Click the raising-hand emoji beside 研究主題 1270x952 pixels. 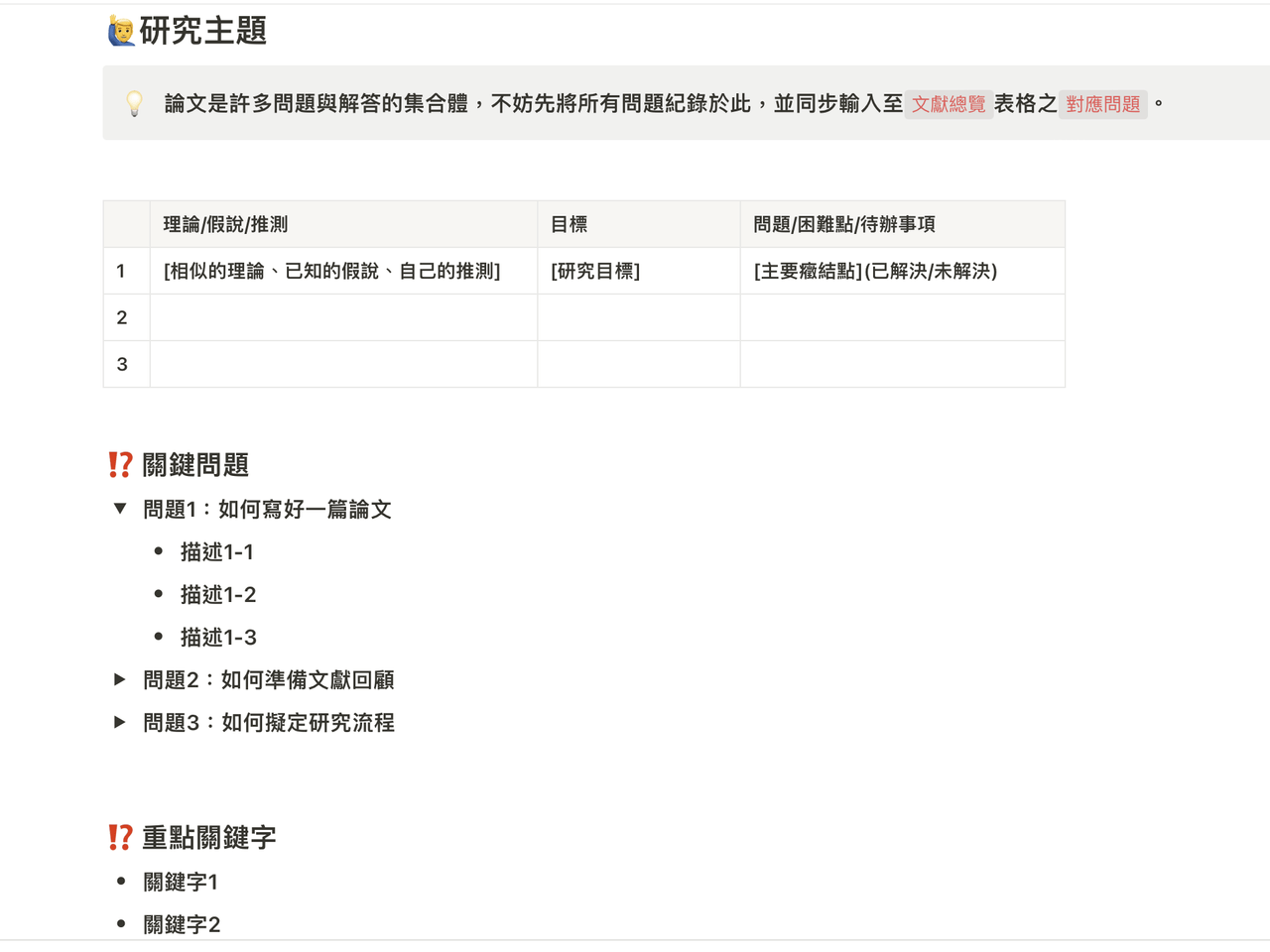coord(121,31)
